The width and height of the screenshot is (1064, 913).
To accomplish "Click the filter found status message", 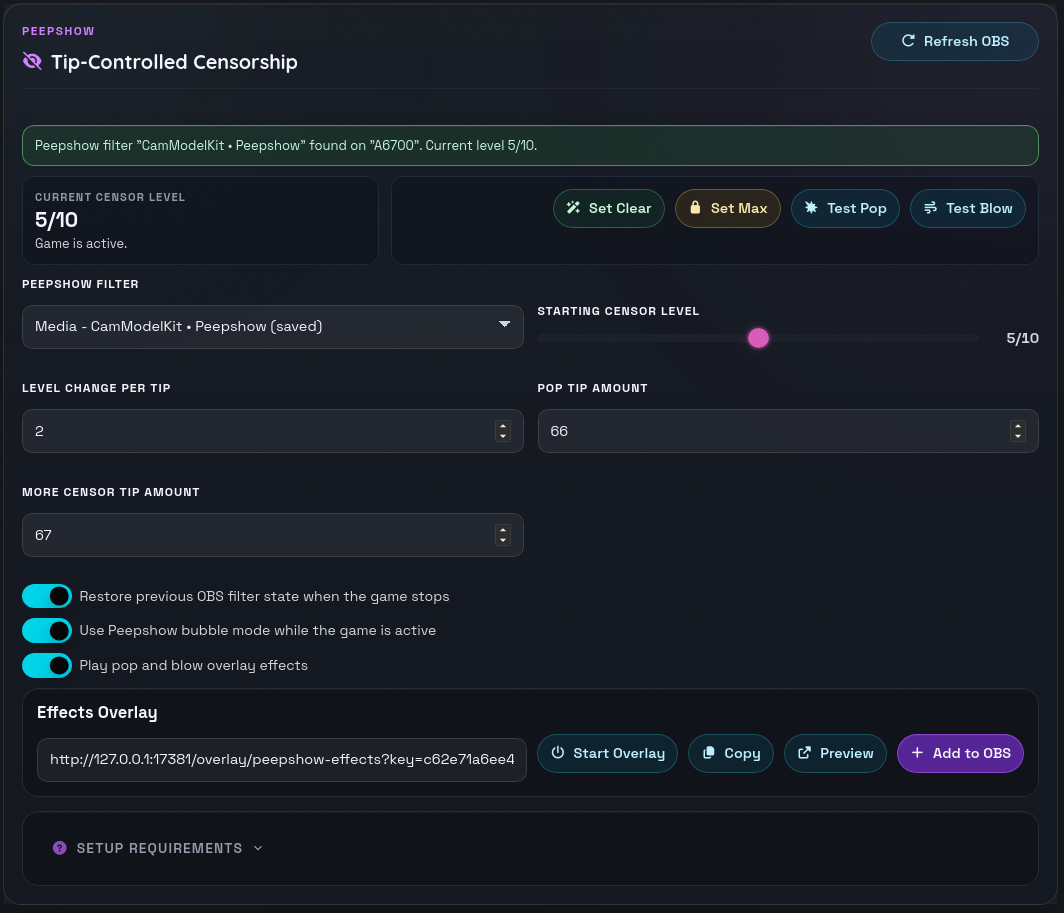I will [530, 145].
